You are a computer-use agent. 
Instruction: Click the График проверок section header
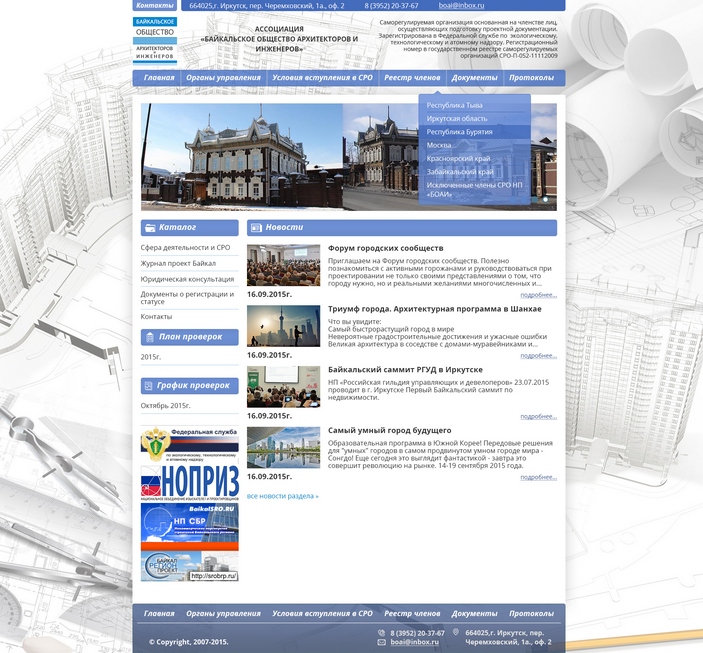coord(190,386)
